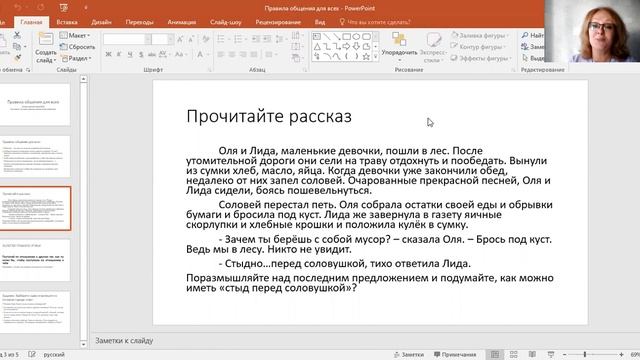This screenshot has width=640, height=360.
Task: Click Заметки к слайду notes area
Action: pos(124,340)
